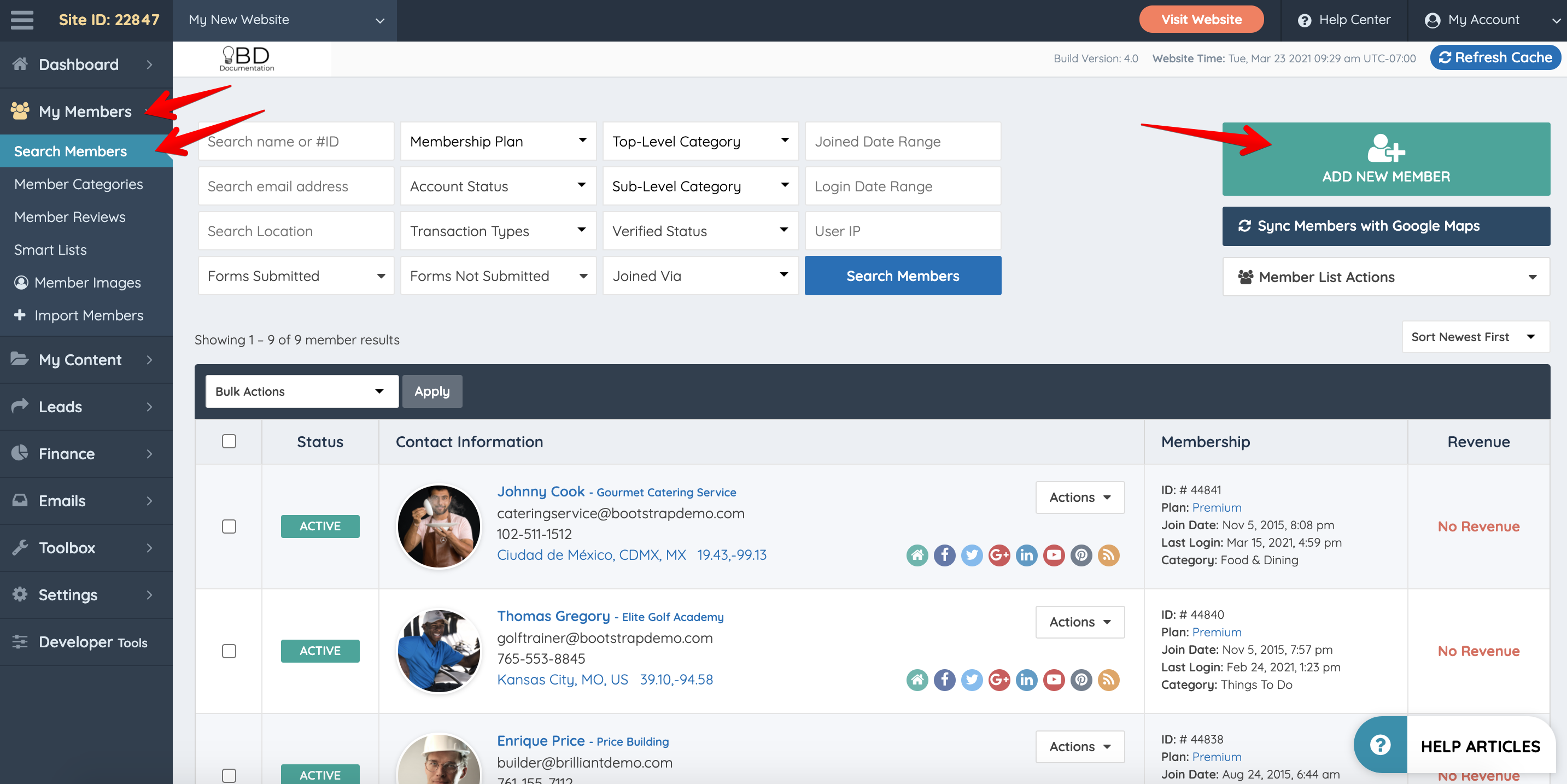Check the select-all members checkbox
The image size is (1567, 784).
pos(229,441)
